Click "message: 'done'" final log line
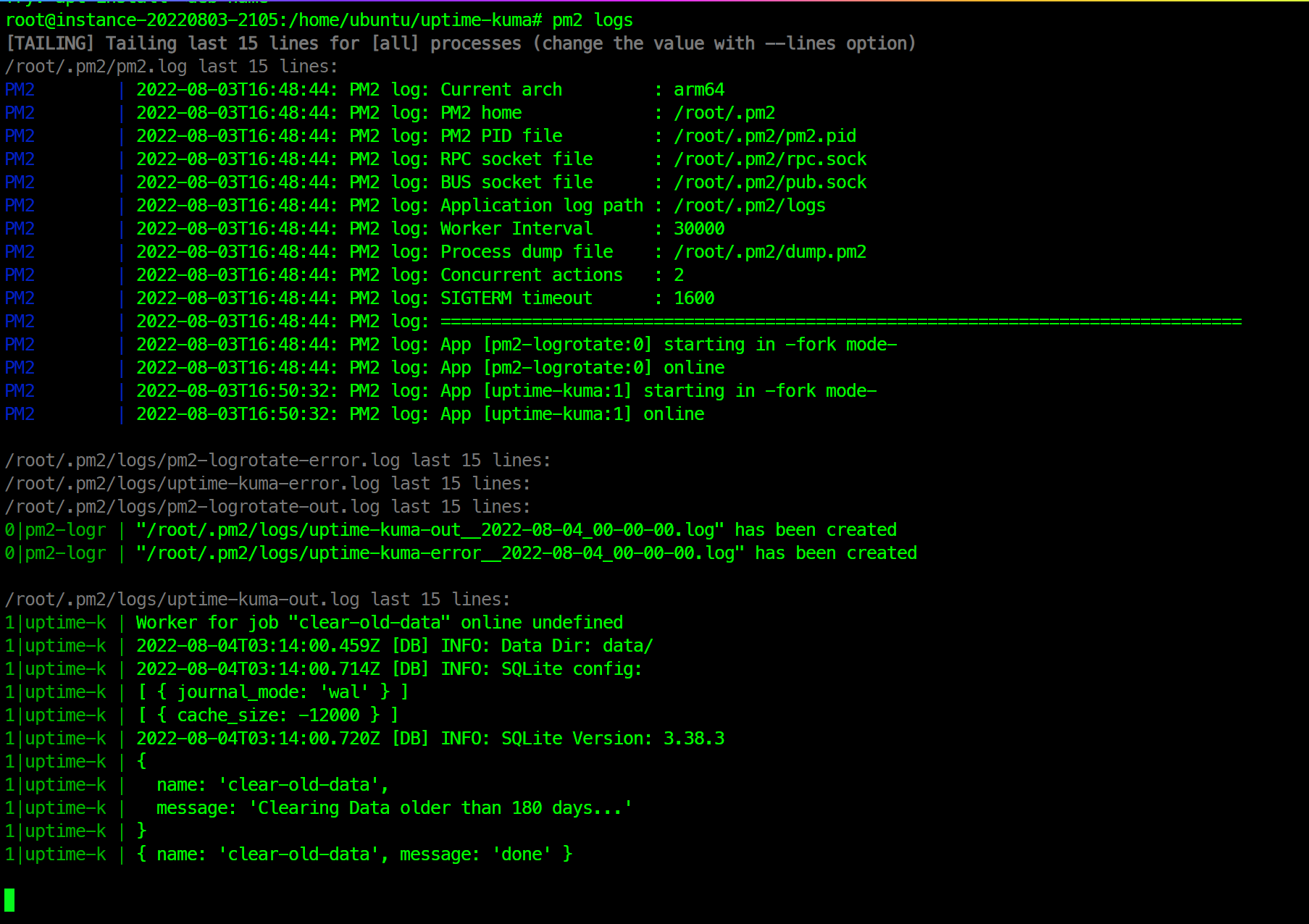This screenshot has width=1309, height=924. tap(476, 854)
